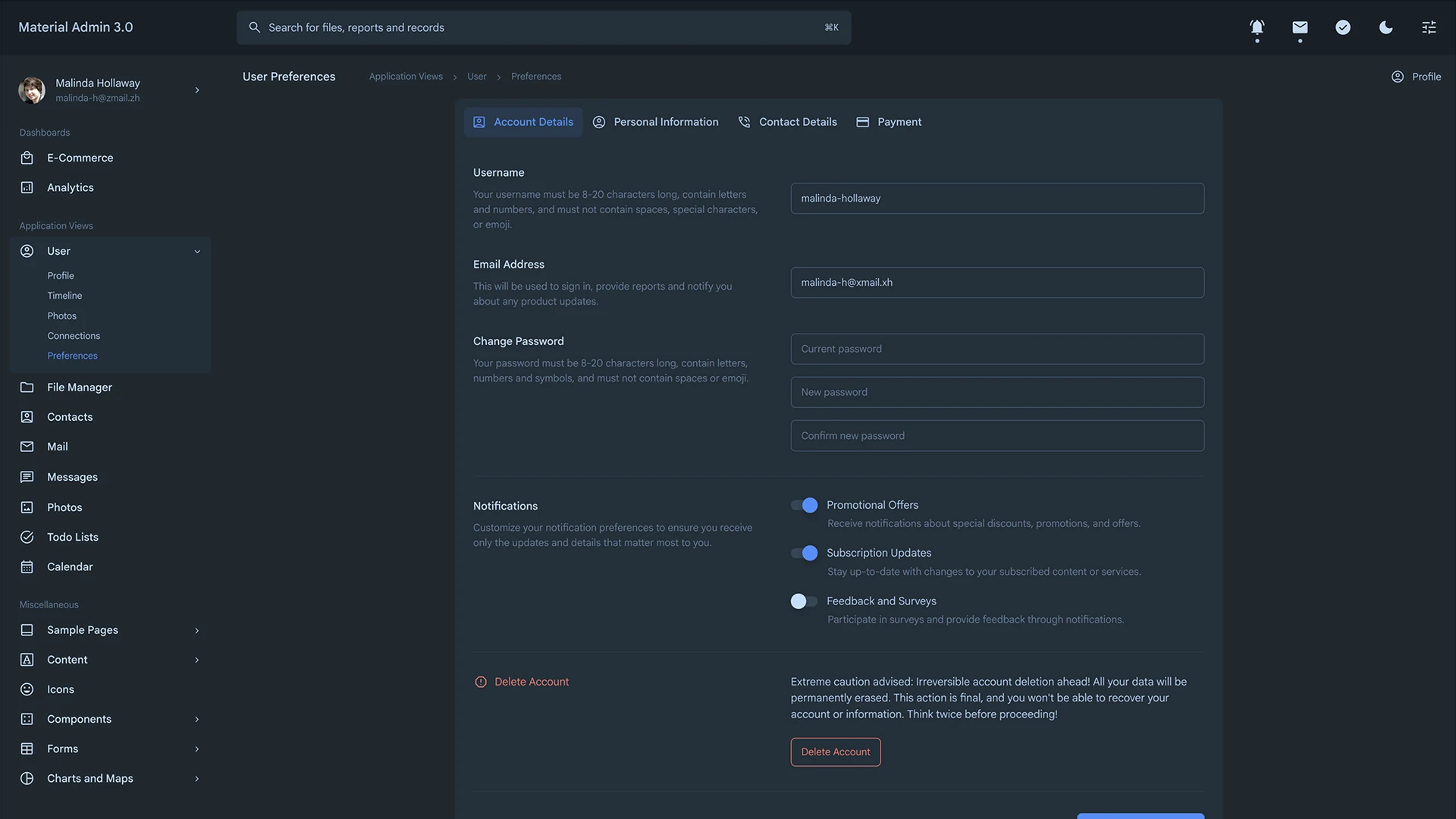Image resolution: width=1456 pixels, height=819 pixels.
Task: Click the red Delete Account button
Action: pyautogui.click(x=836, y=752)
